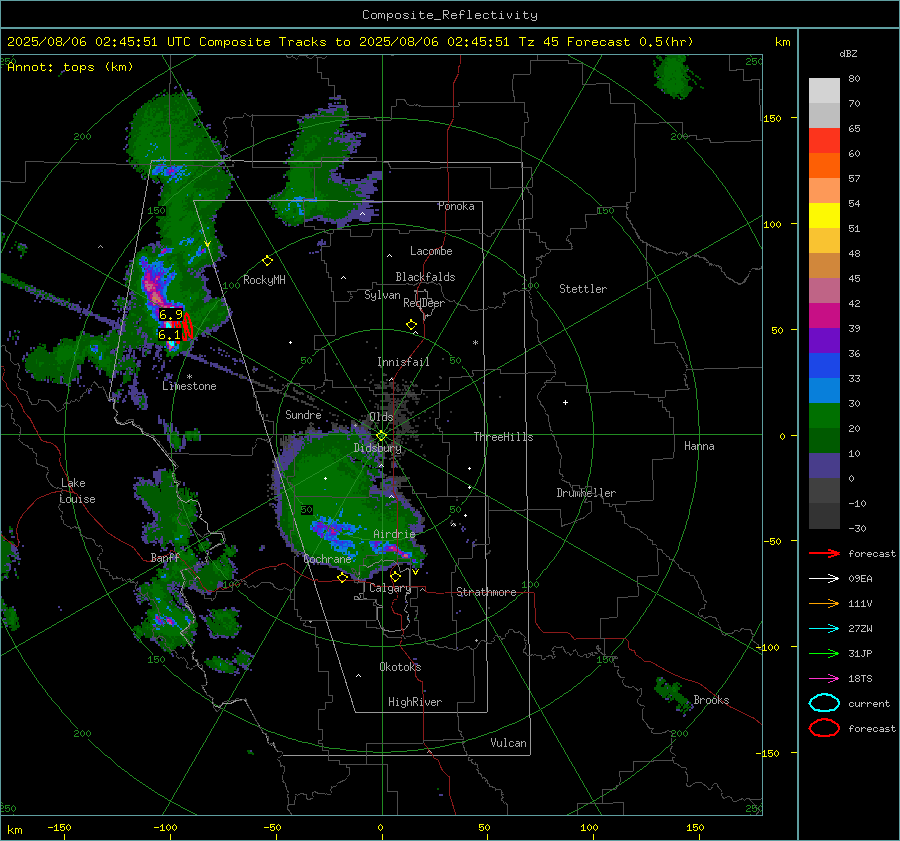Viewport: 900px width, 841px height.
Task: Click the Drumheller city label
Action: (586, 493)
